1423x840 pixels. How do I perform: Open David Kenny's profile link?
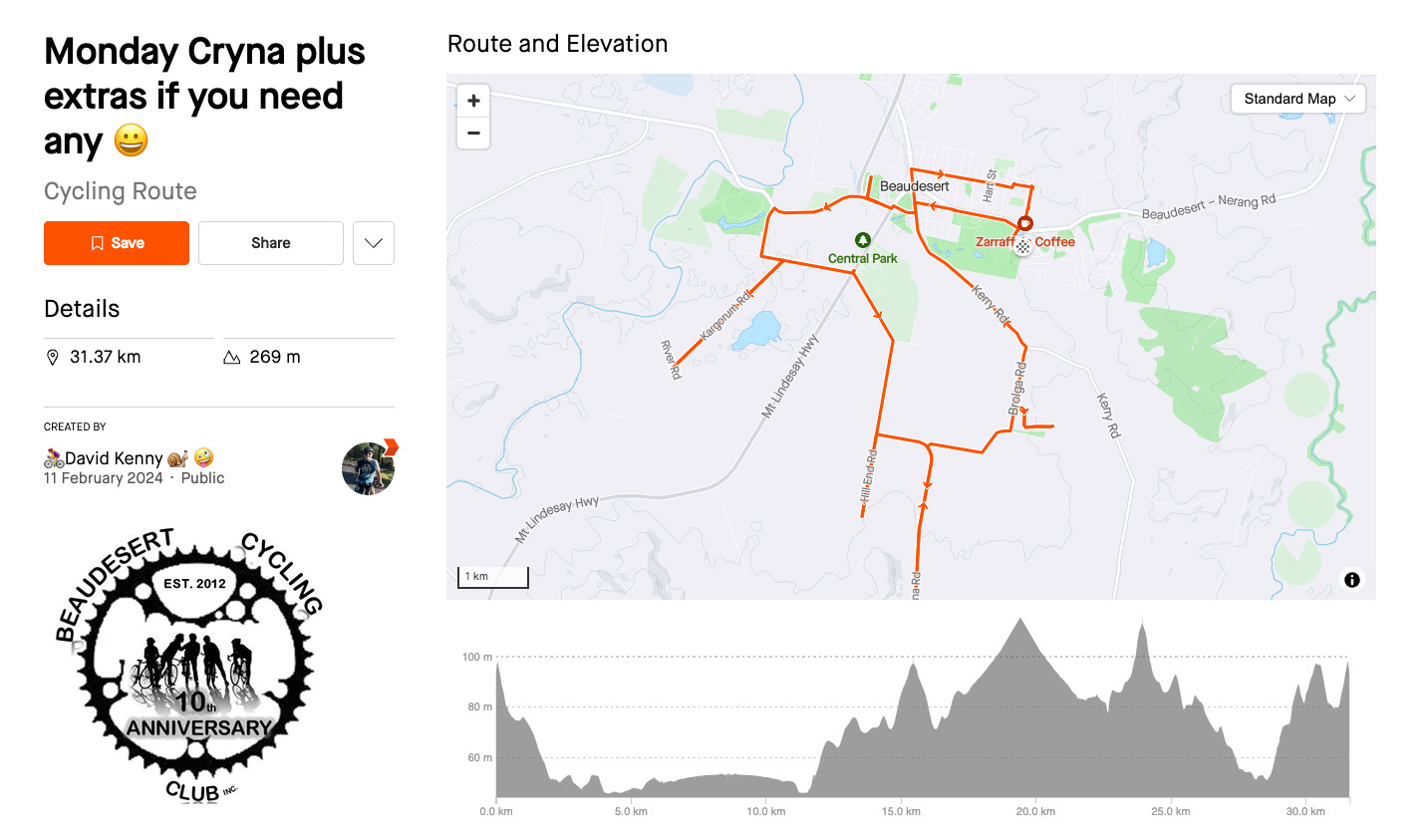pyautogui.click(x=114, y=458)
